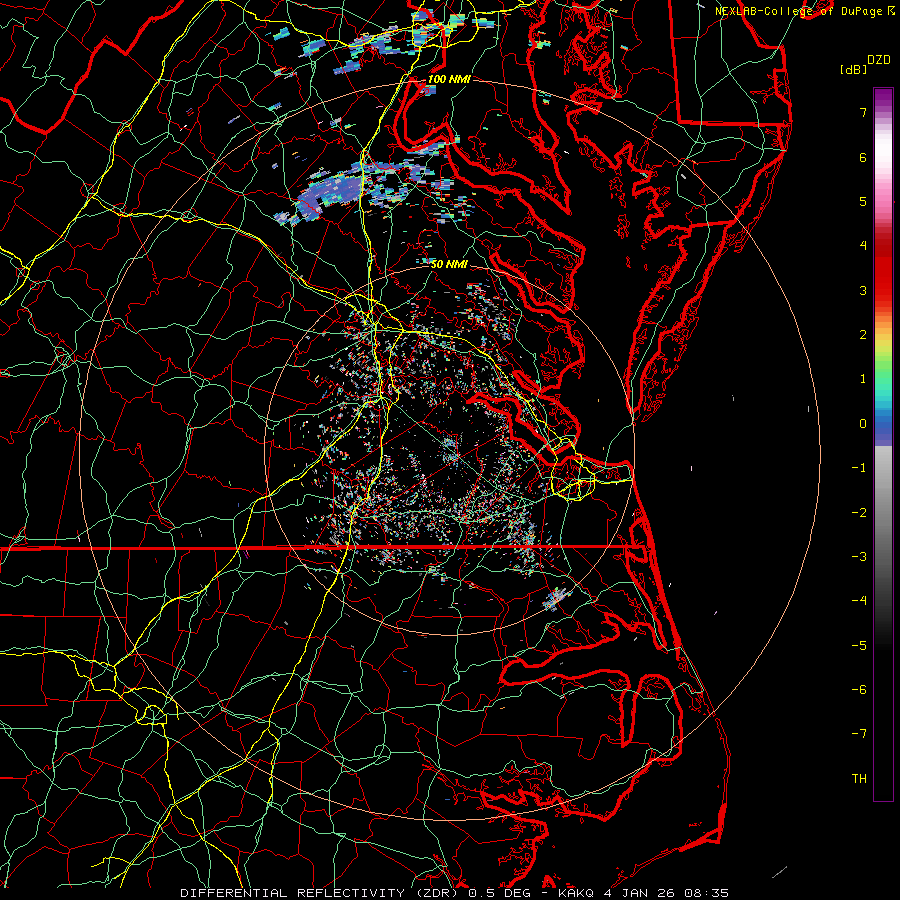Click the "KAKQ" radar site identifier

pyautogui.click(x=577, y=893)
